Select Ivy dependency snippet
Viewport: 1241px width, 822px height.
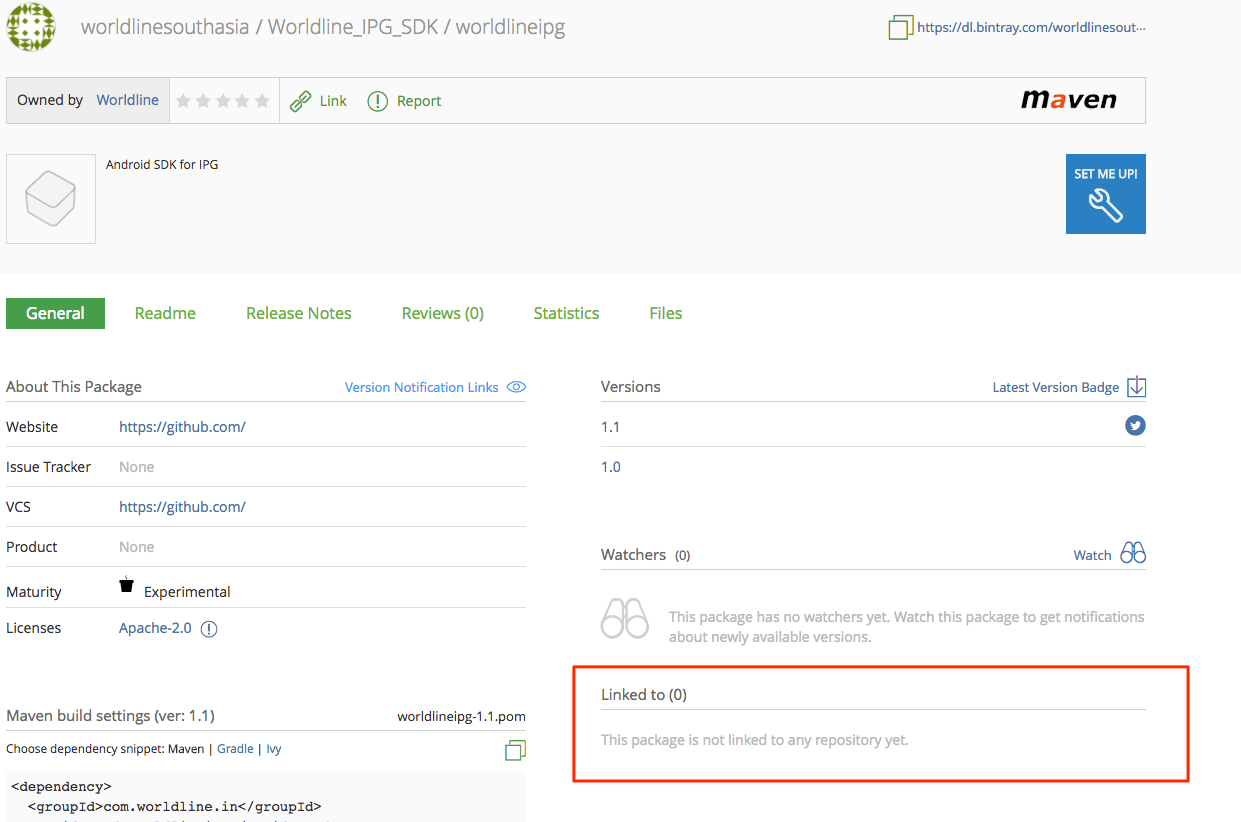(x=274, y=748)
